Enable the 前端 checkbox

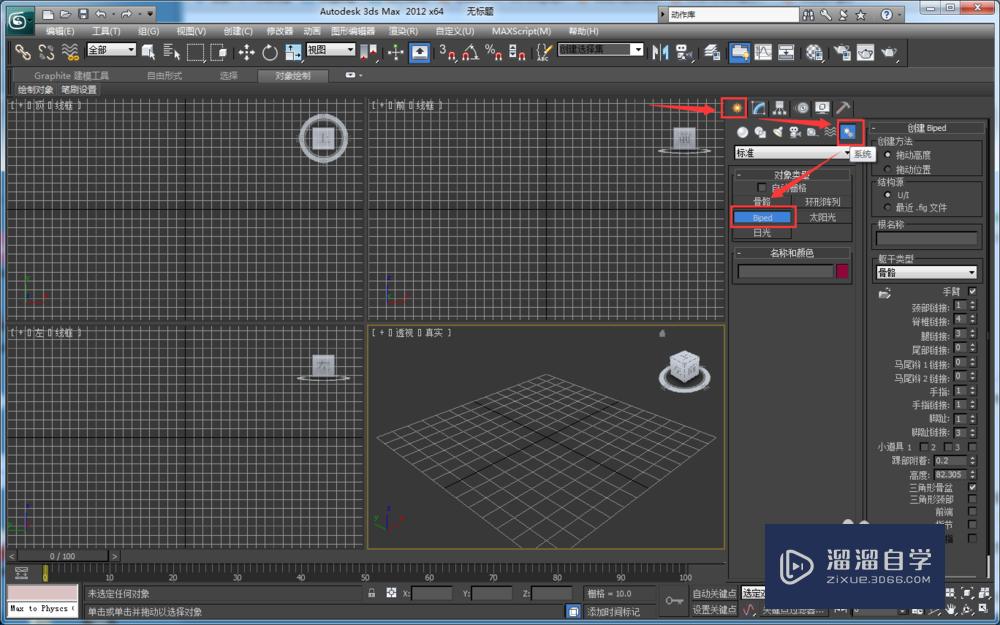tap(972, 511)
